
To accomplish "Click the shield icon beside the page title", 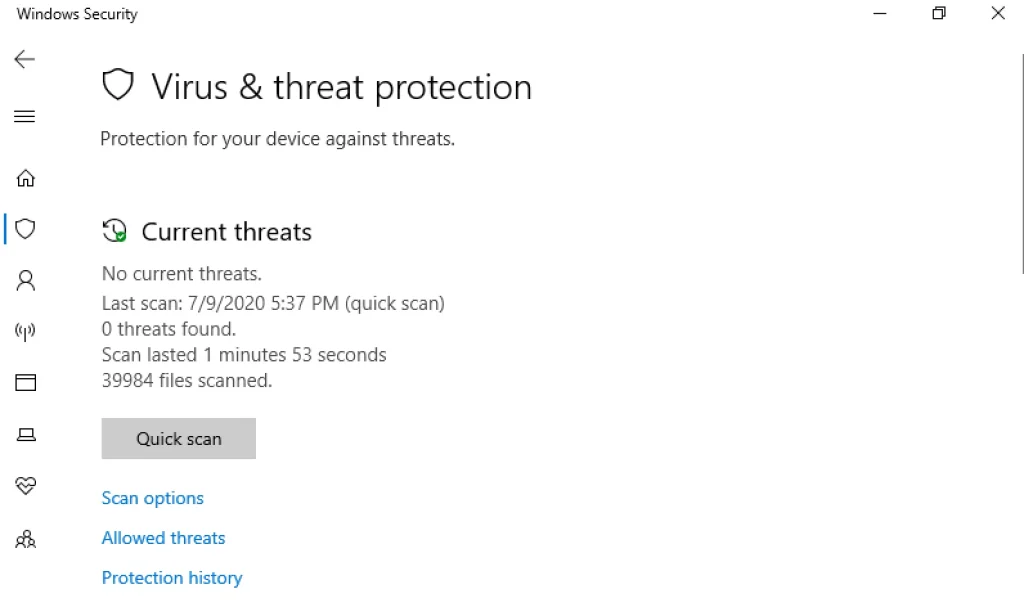I will tap(118, 85).
